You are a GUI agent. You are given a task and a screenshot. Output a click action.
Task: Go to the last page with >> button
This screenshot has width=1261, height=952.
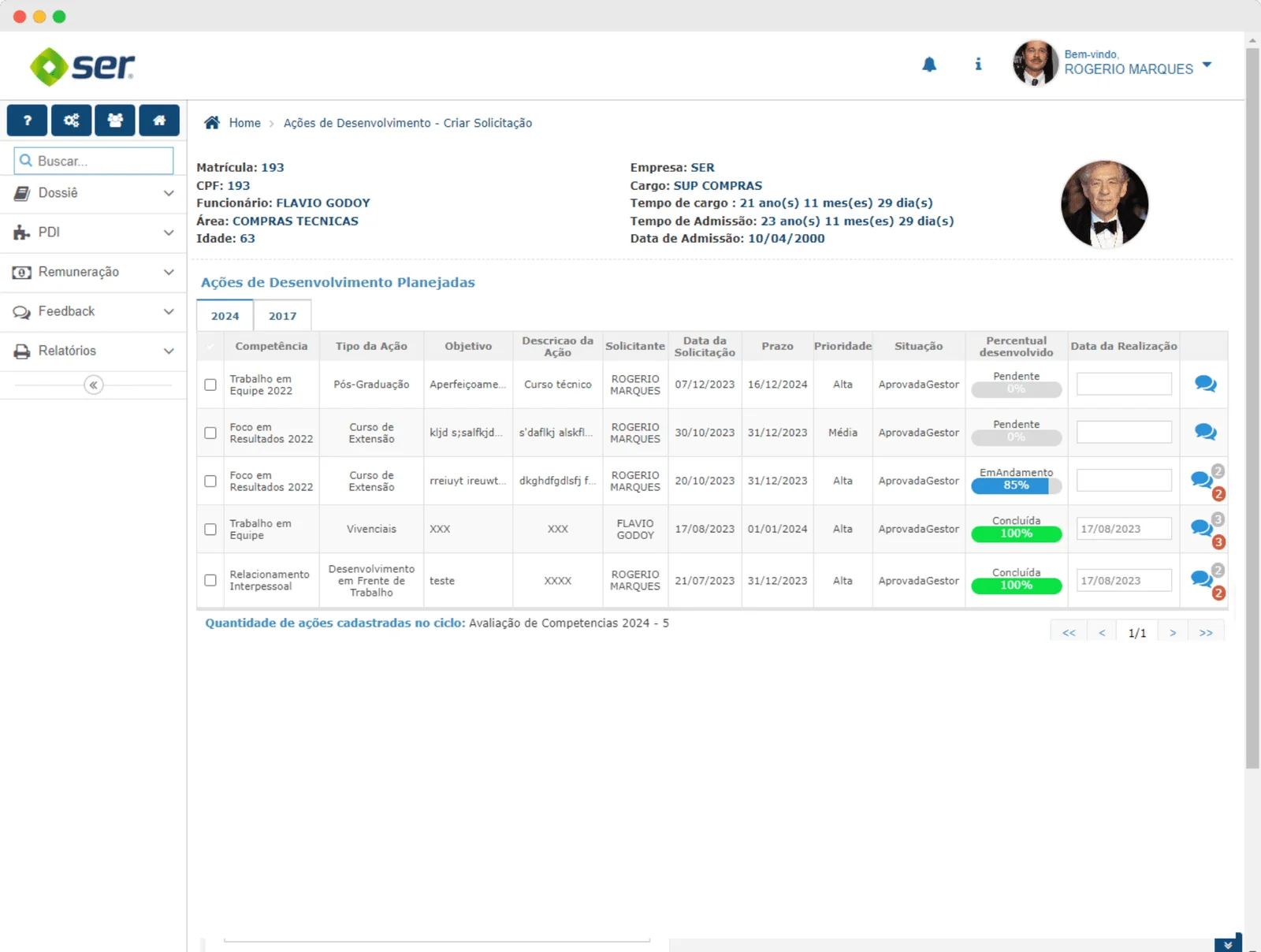(x=1205, y=633)
